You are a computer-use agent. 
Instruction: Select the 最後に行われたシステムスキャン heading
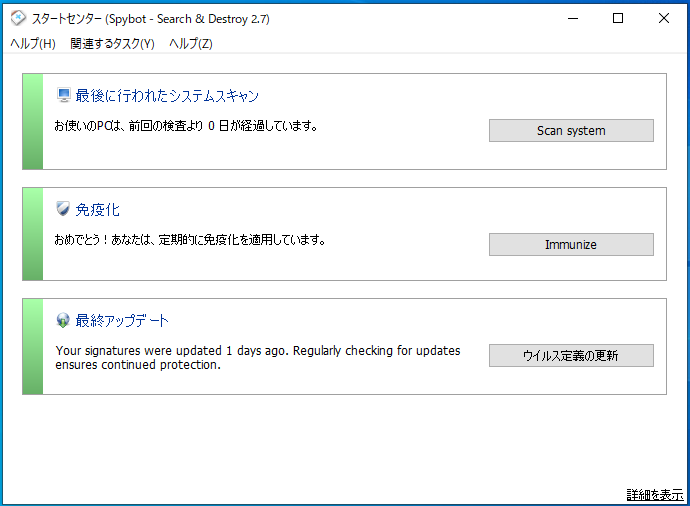click(167, 96)
